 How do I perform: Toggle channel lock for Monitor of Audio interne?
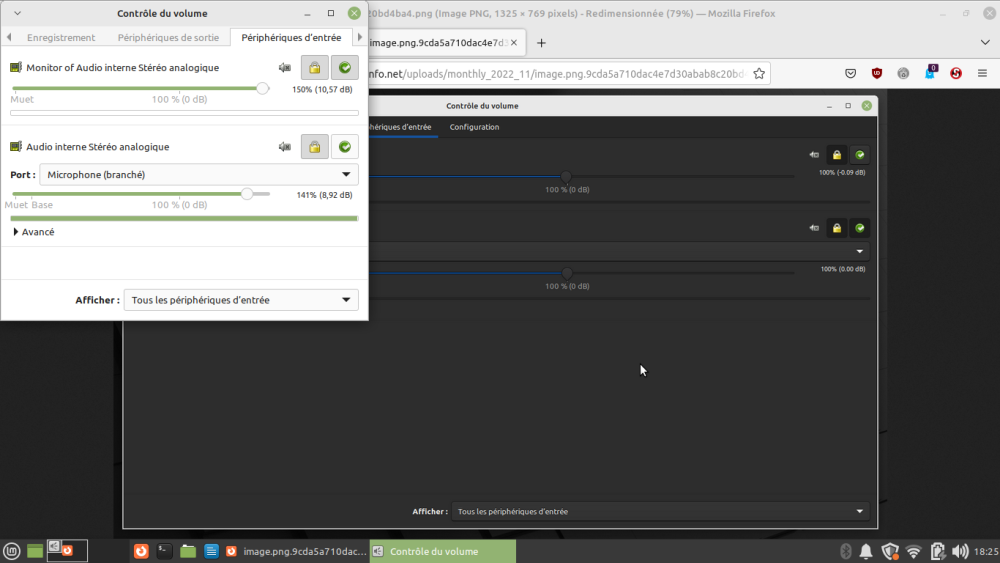click(314, 68)
